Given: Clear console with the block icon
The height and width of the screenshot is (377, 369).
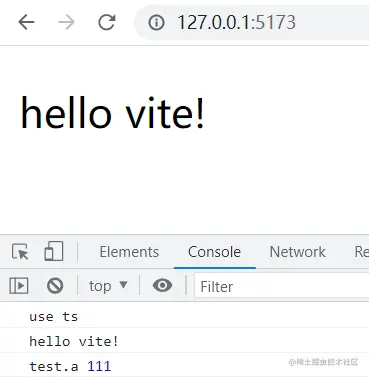Looking at the screenshot, I should pos(55,286).
